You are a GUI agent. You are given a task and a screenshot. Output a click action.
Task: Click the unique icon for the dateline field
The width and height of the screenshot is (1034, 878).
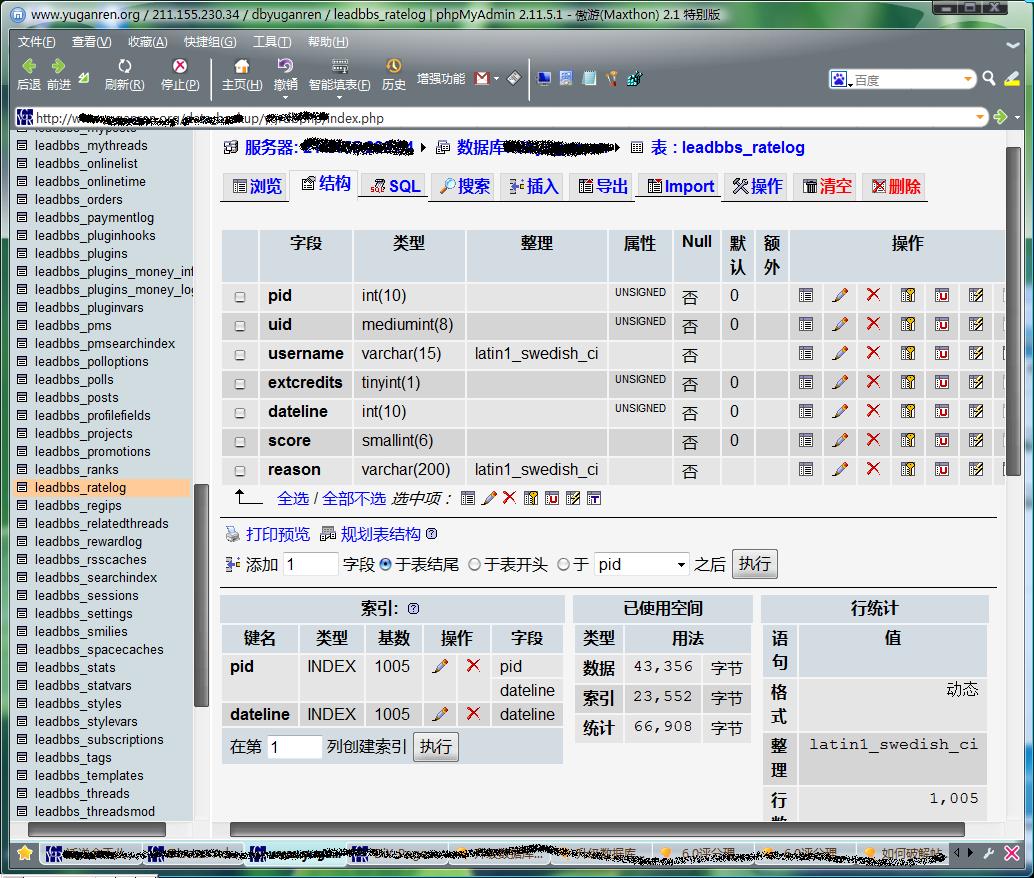tap(942, 412)
